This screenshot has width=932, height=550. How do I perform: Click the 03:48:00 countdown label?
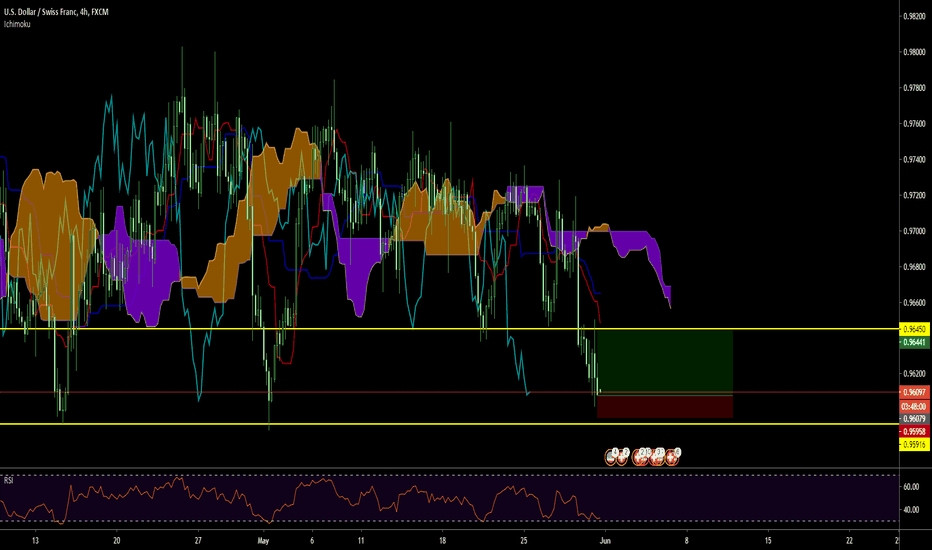tap(914, 407)
